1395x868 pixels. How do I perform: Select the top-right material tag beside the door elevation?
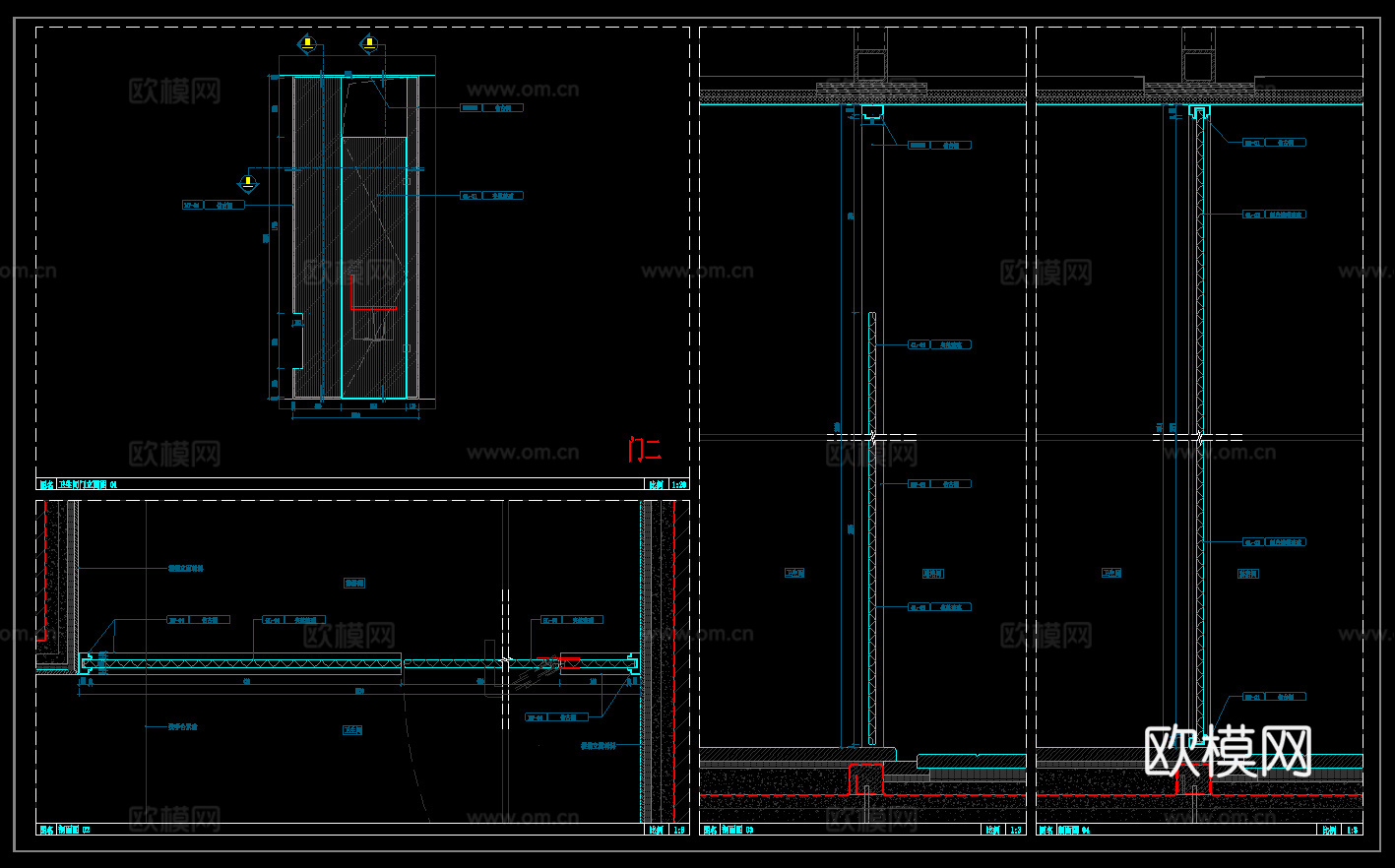point(491,107)
